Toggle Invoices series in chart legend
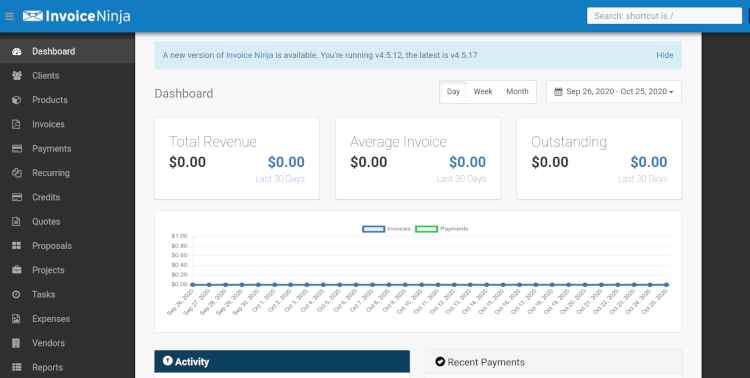Screen dimensions: 750x378 coord(386,229)
